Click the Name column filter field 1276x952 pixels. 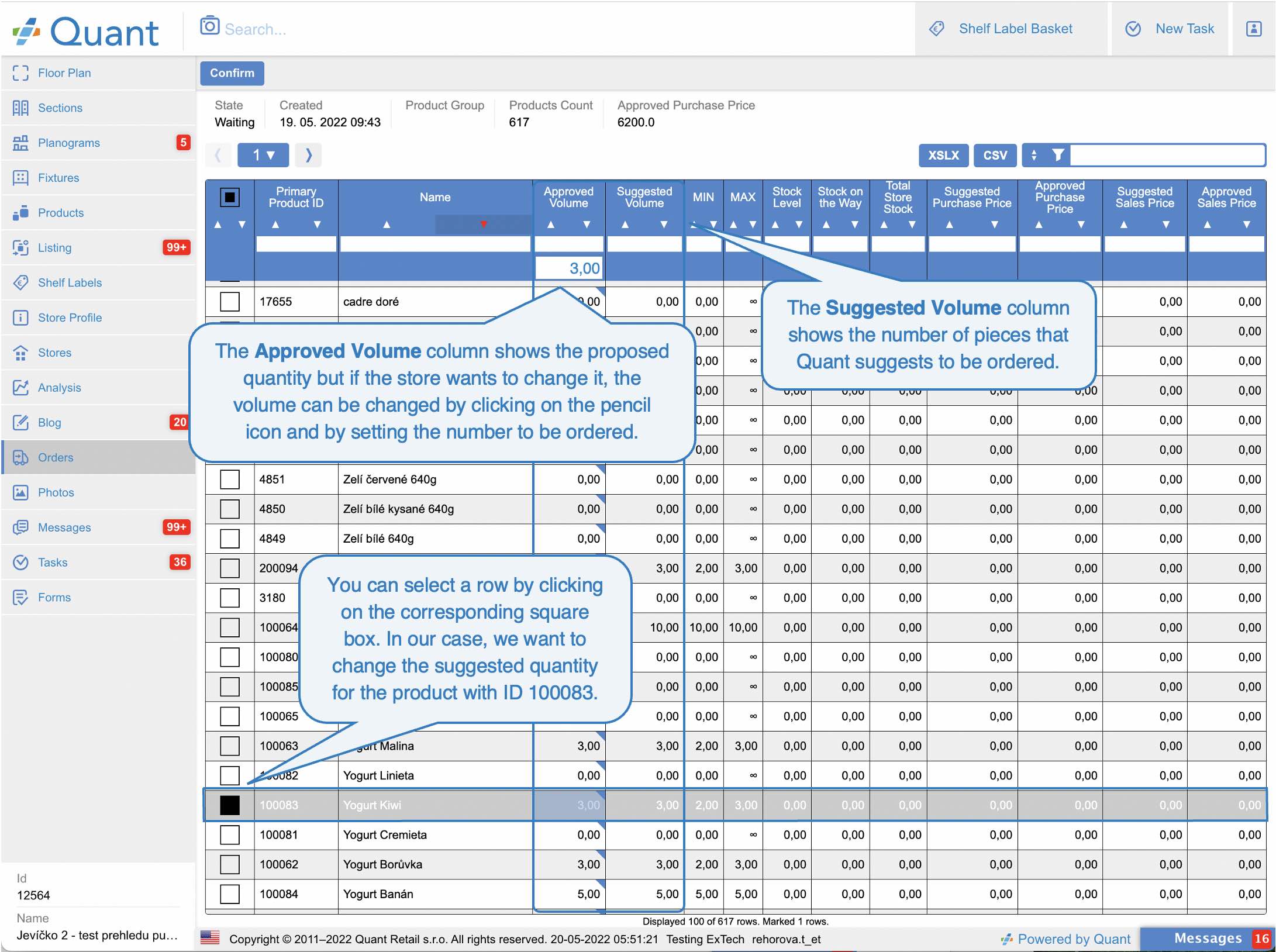(435, 244)
